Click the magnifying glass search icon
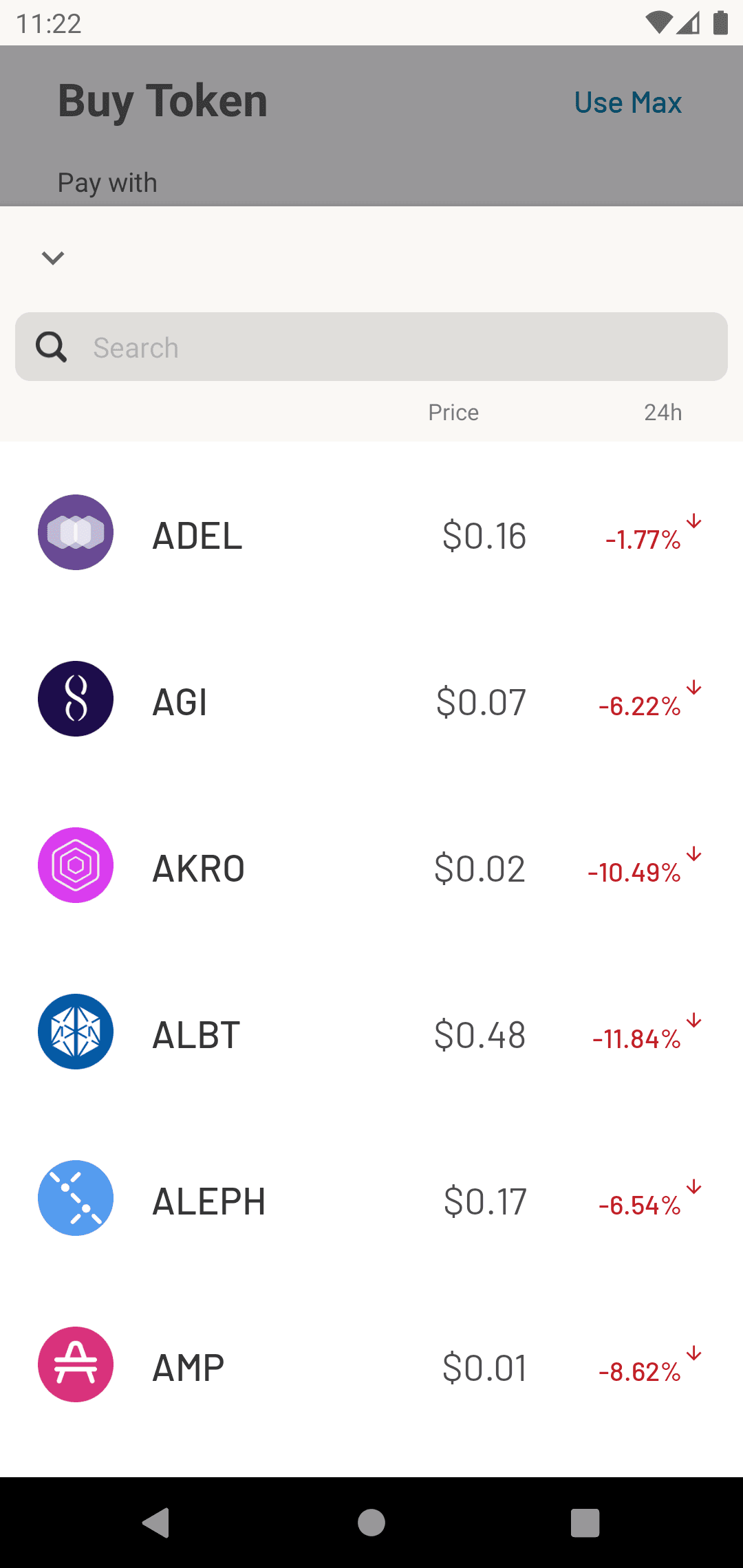The image size is (743, 1568). point(52,347)
